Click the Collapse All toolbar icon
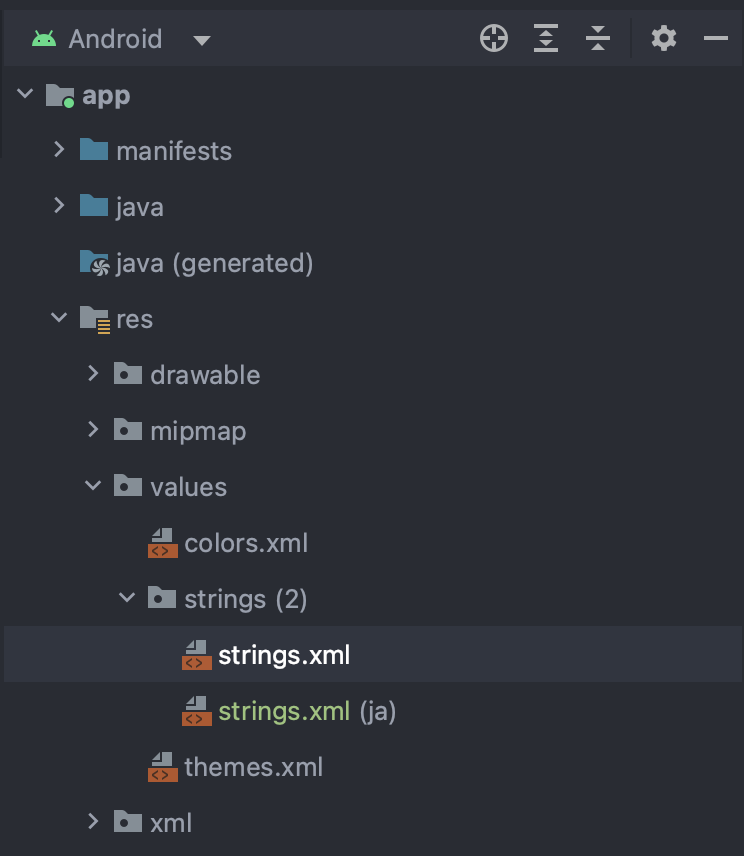Screen dimensions: 744x856 tap(598, 39)
